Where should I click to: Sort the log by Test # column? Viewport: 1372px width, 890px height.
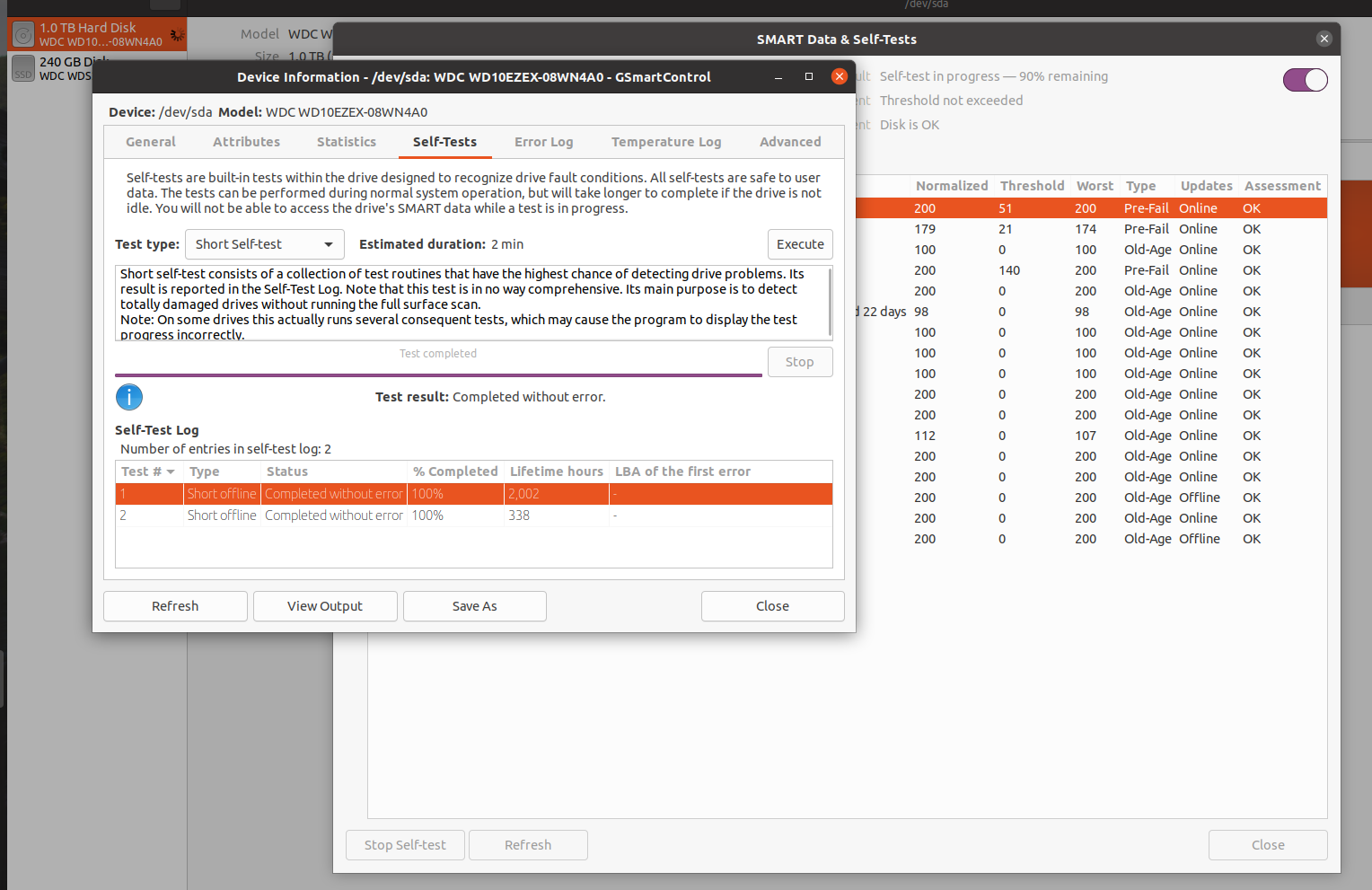tap(148, 471)
